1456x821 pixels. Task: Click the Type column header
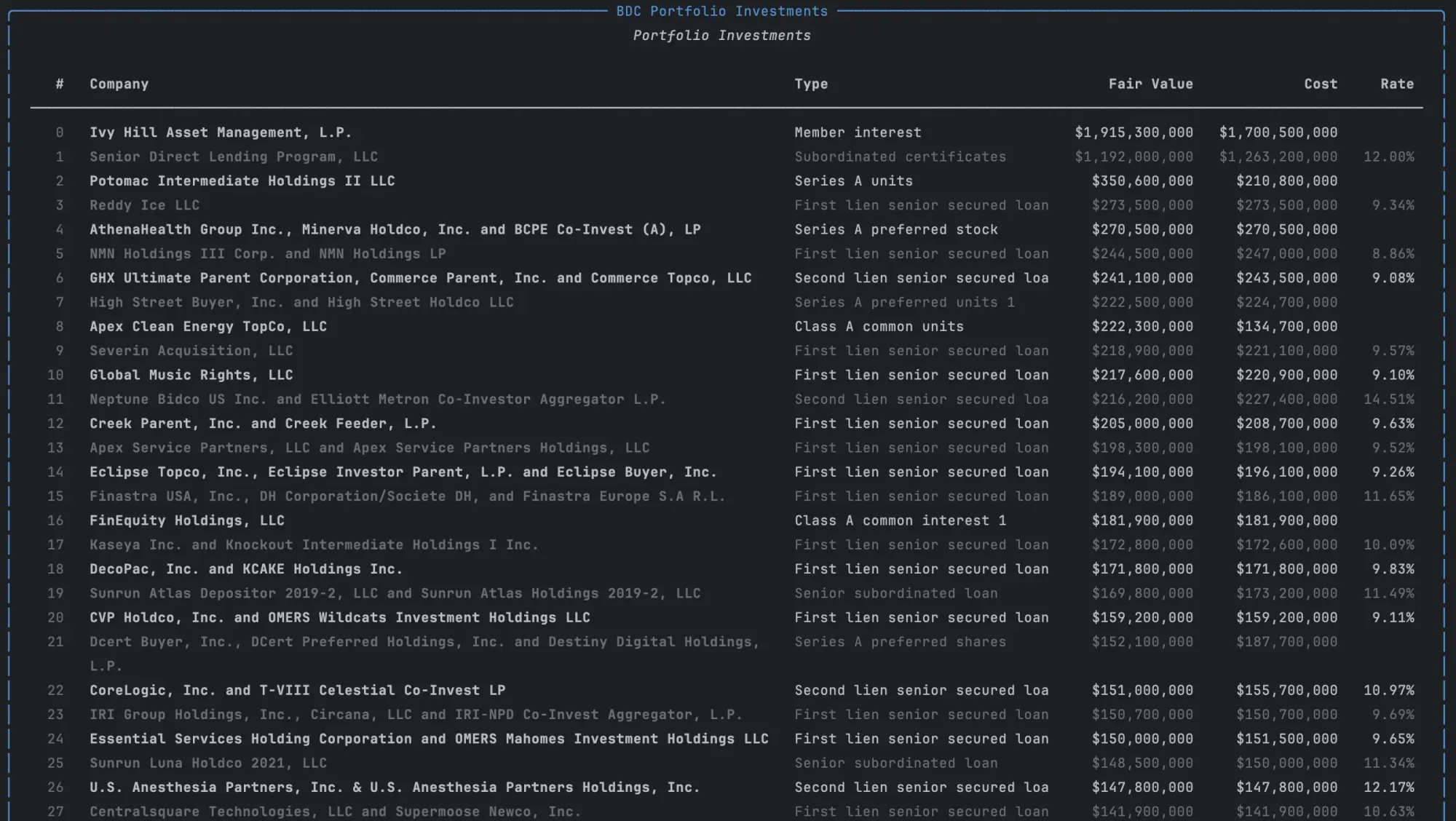click(x=811, y=84)
